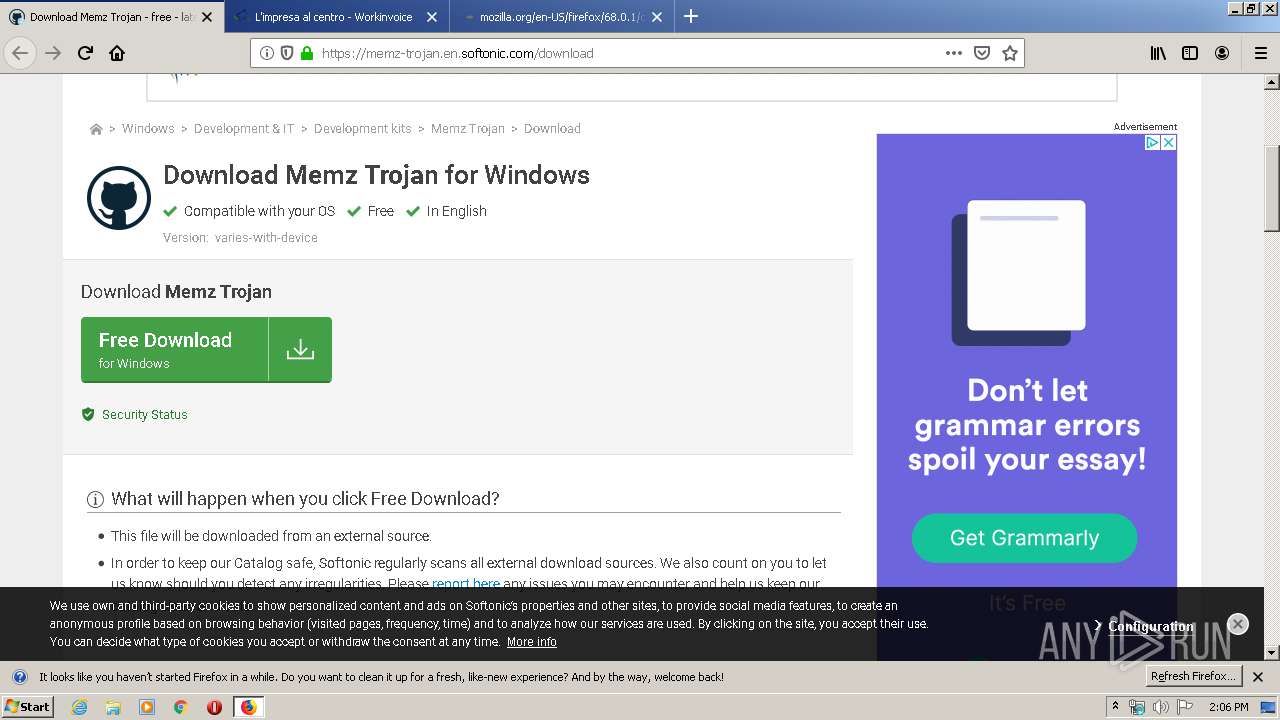Screen dimensions: 1280x720
Task: Switch to L'impresa al centro - Workinvoice tab
Action: (x=337, y=17)
